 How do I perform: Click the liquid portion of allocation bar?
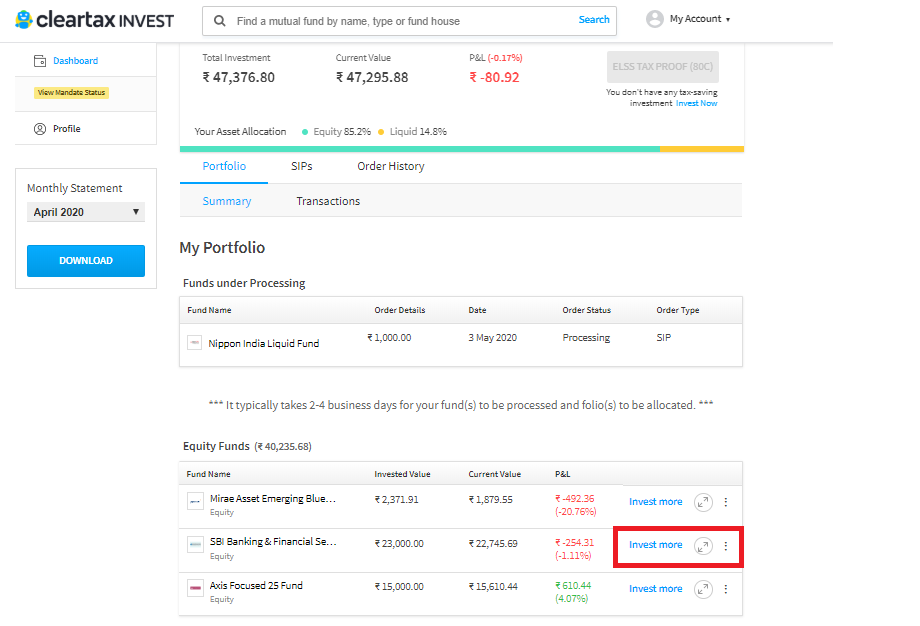[x=702, y=149]
